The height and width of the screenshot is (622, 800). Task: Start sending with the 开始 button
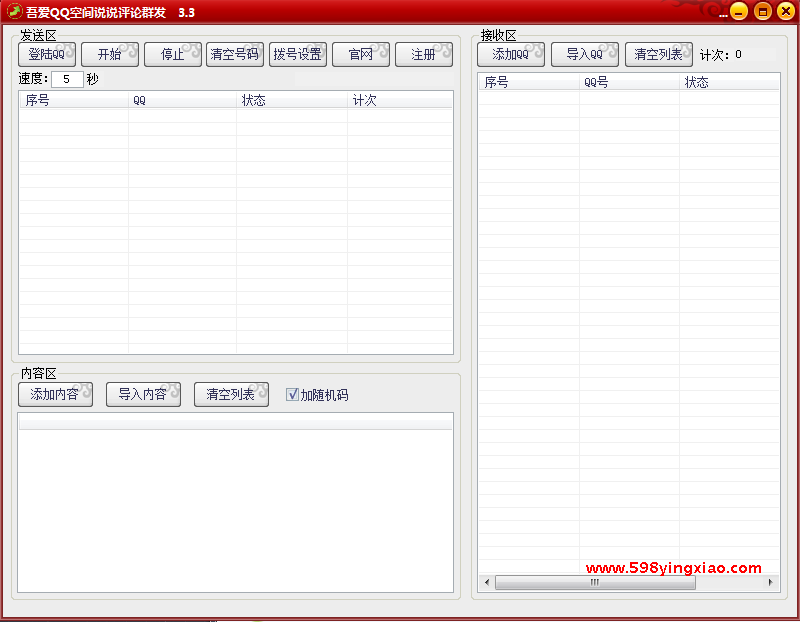tap(110, 54)
